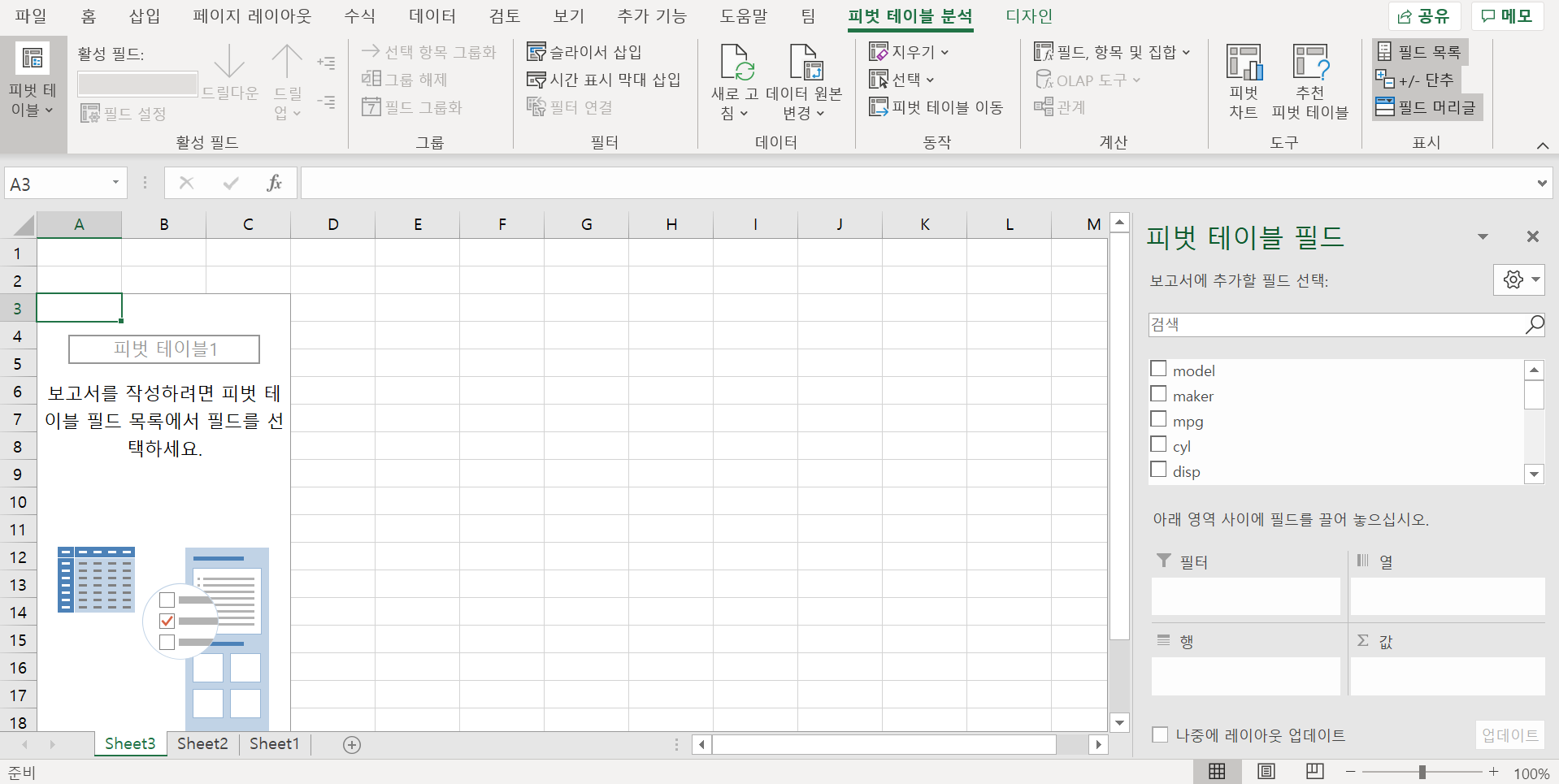Select column D header
The height and width of the screenshot is (784, 1559).
(x=333, y=224)
